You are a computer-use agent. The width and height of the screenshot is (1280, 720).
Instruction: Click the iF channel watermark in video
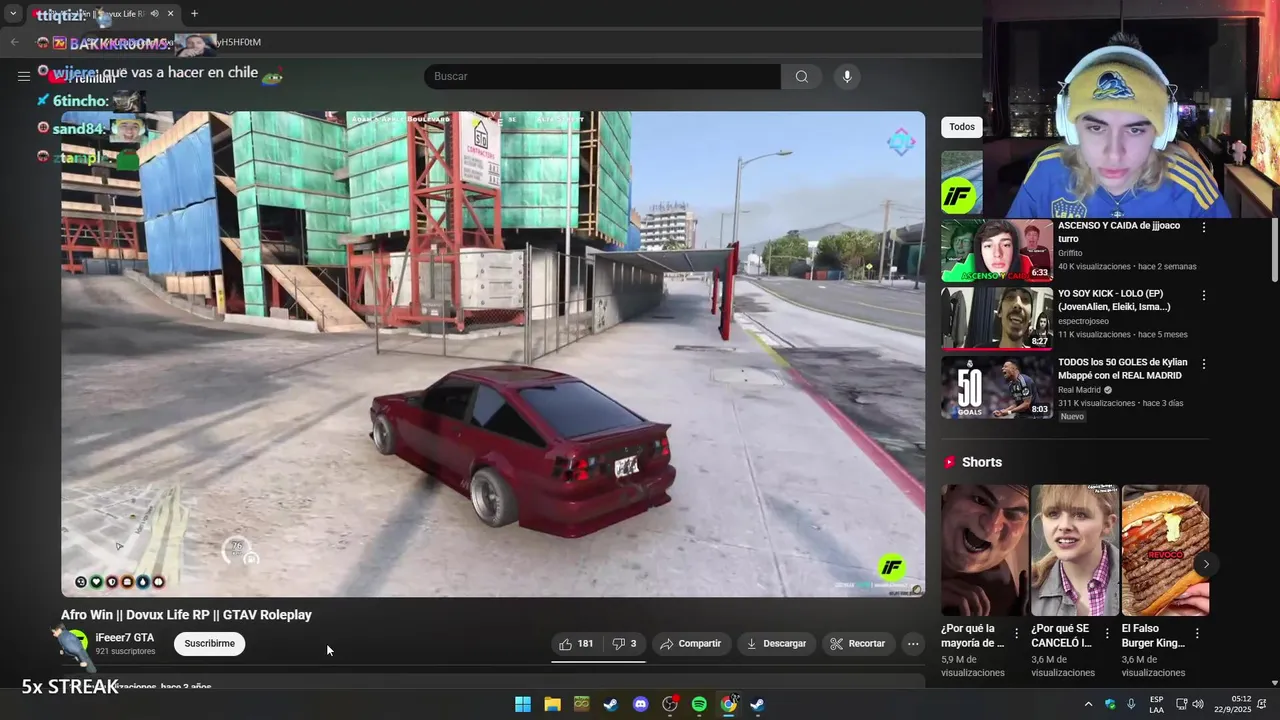891,568
